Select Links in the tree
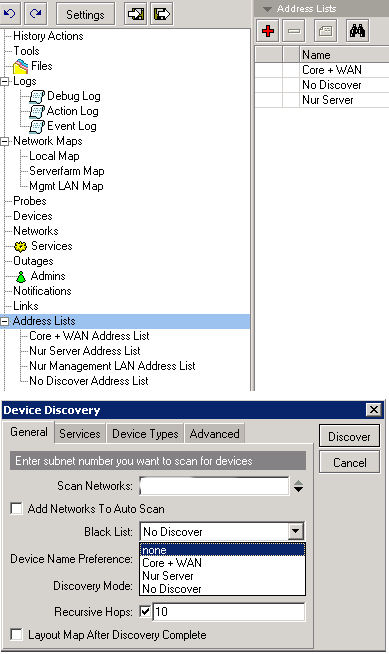The image size is (389, 654). (25, 306)
